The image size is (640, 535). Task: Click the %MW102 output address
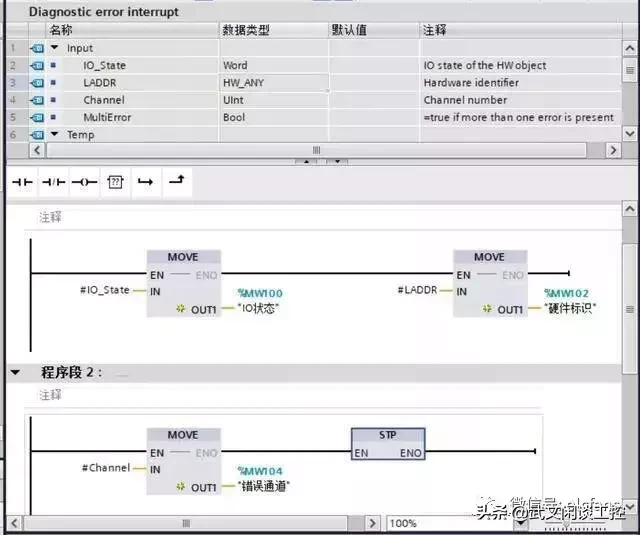(x=567, y=293)
